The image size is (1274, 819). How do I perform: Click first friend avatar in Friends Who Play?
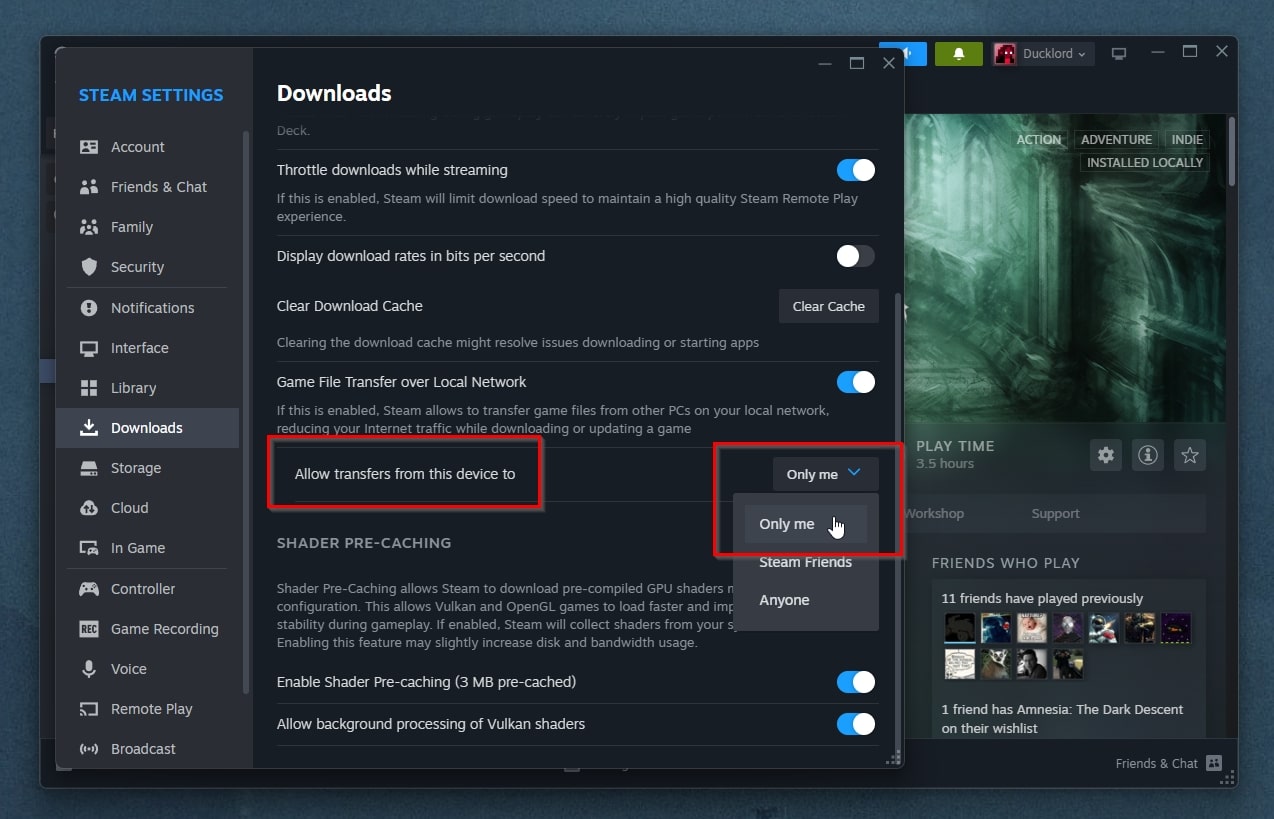pos(960,628)
